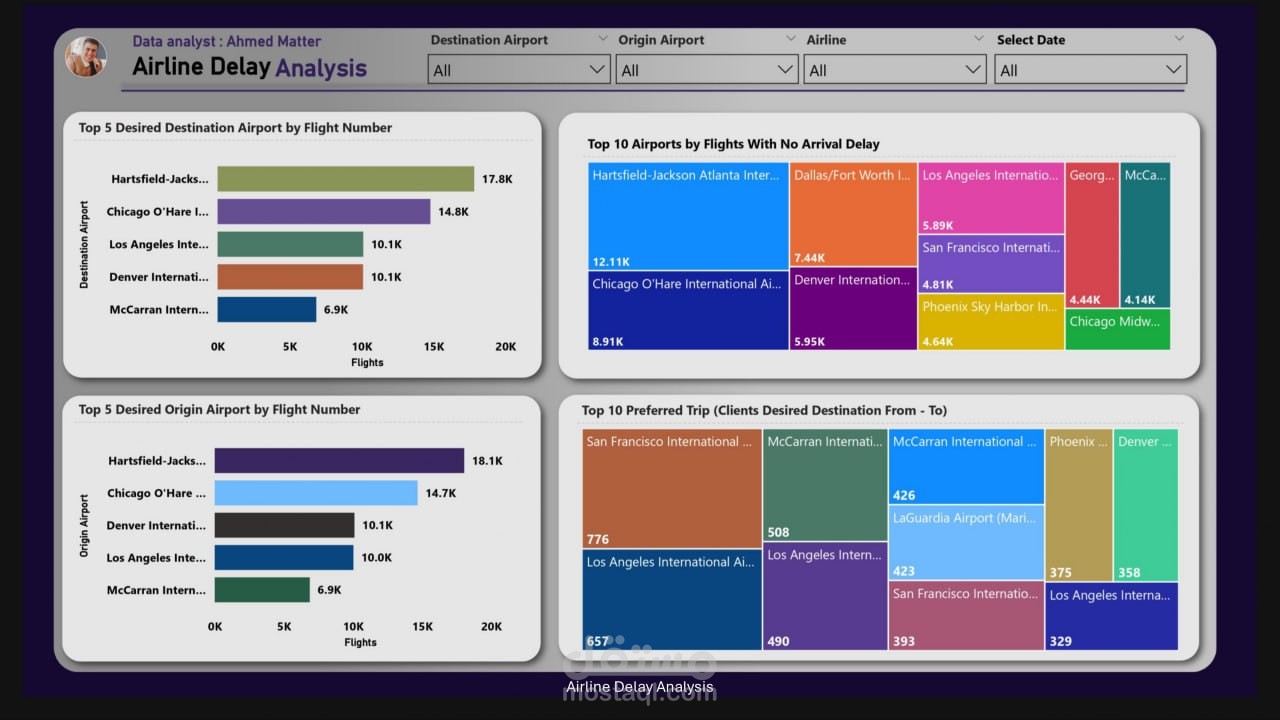Click "McCarran Intern..." label in origin chart

[157, 590]
